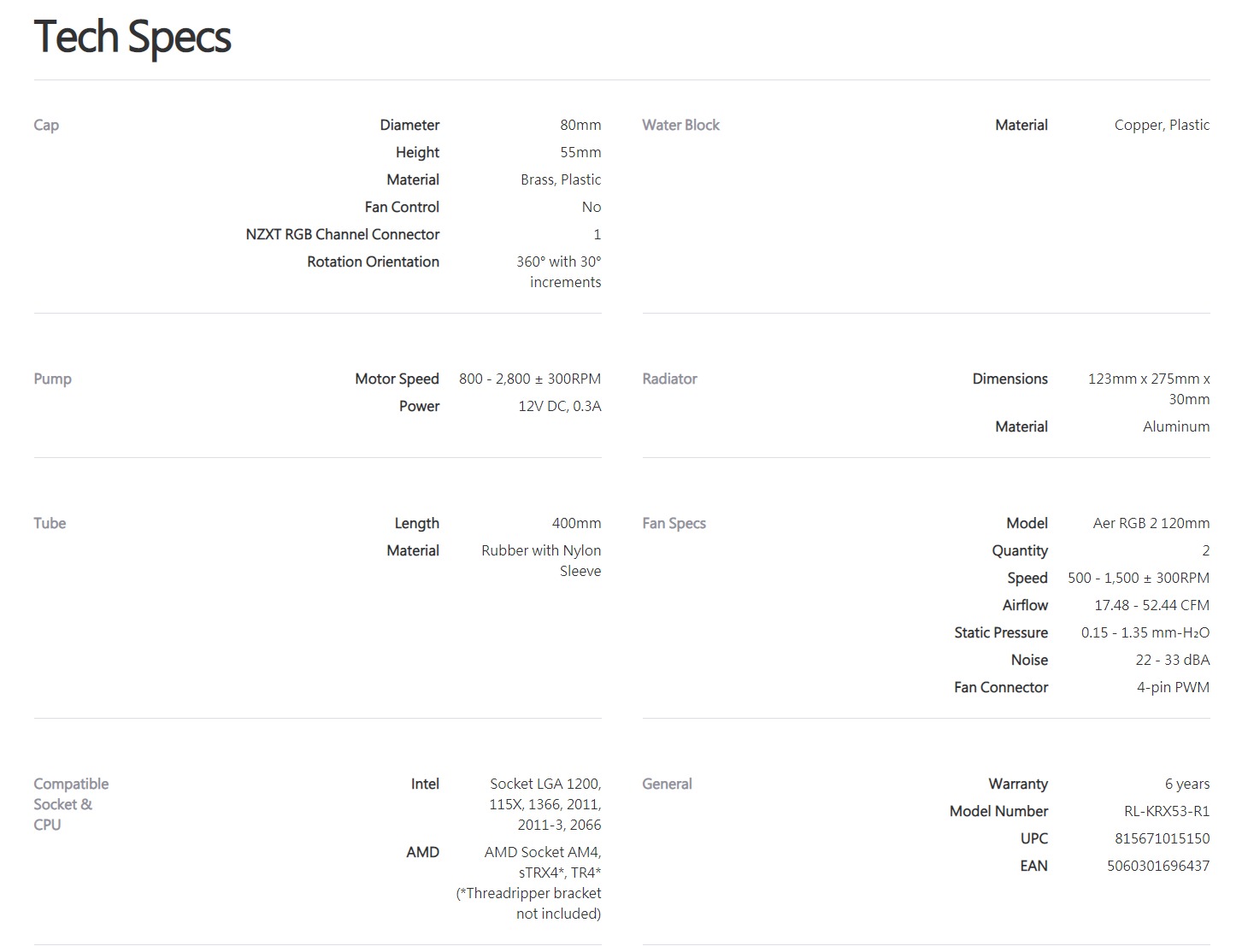Click the Water Block section label
1248x952 pixels.
click(x=680, y=125)
